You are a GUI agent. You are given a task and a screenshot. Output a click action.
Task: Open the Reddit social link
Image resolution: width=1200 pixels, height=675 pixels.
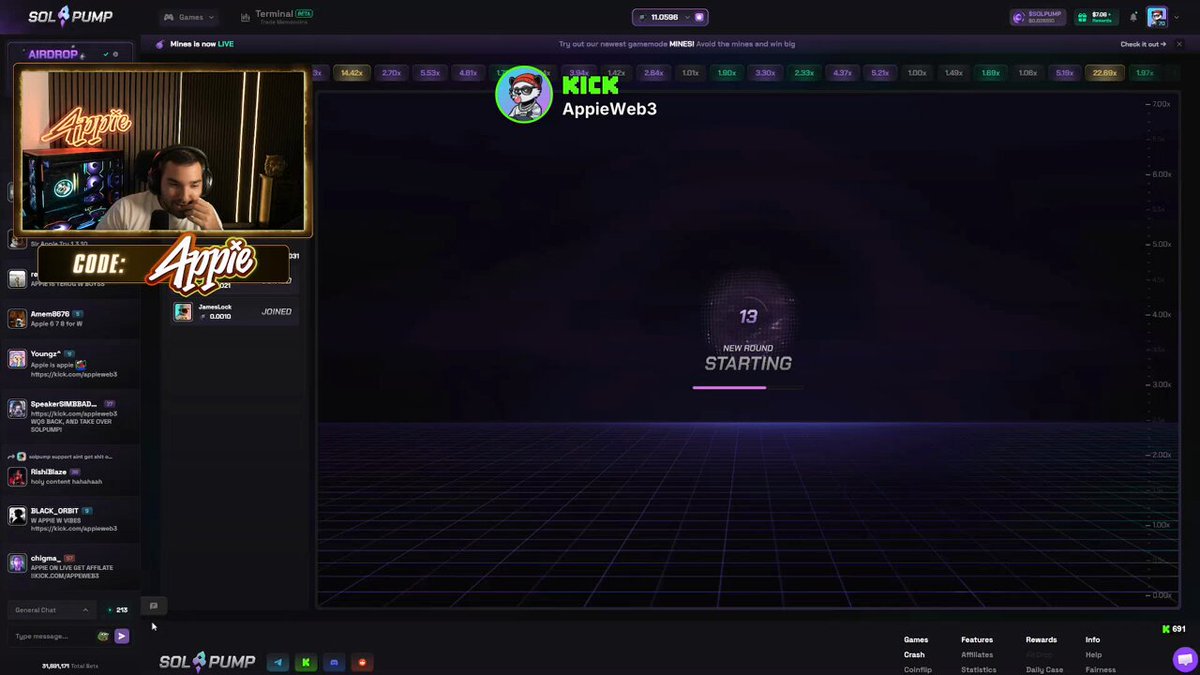tap(363, 662)
